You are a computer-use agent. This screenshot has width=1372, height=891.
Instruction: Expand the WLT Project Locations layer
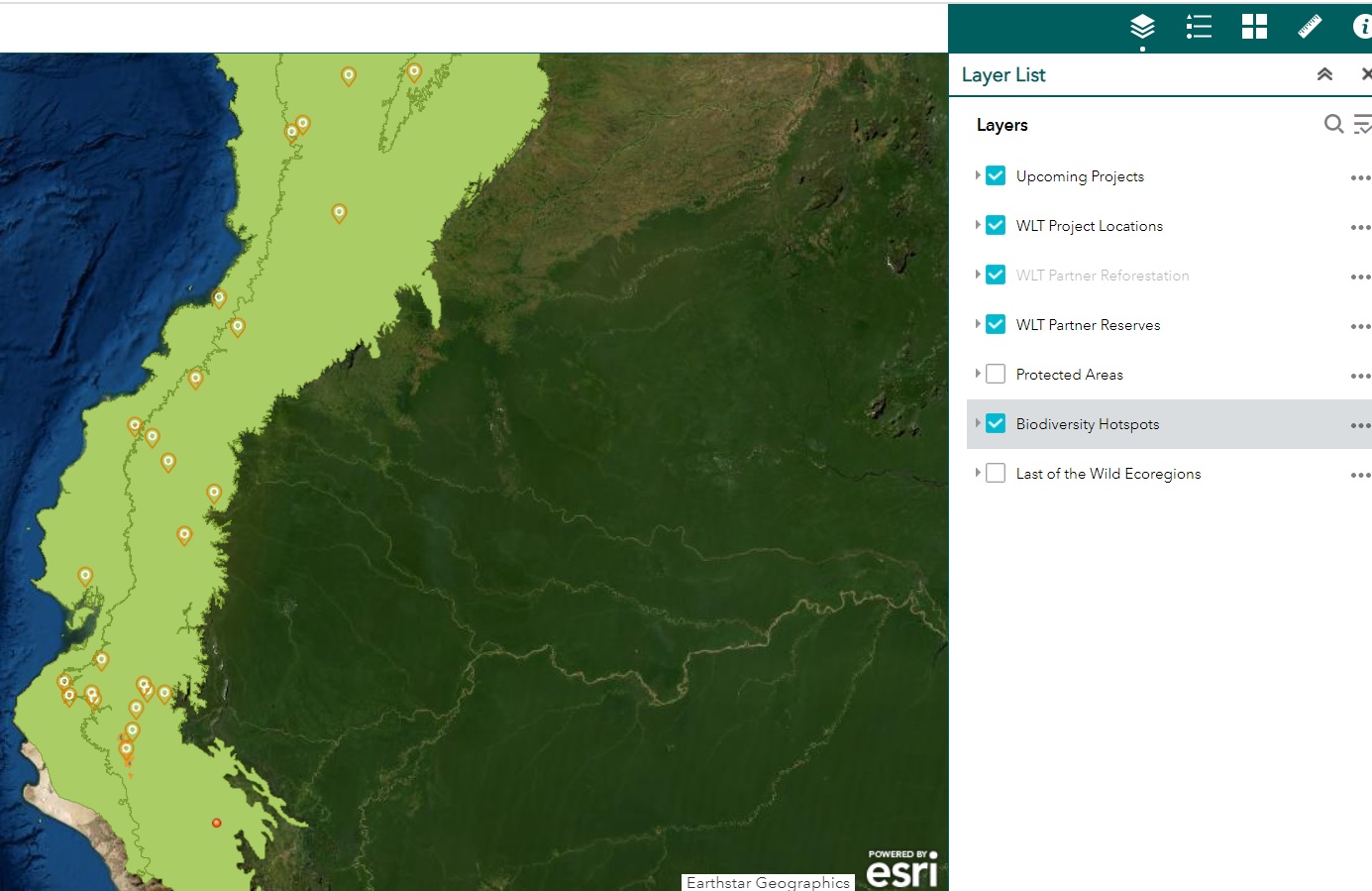tap(978, 225)
